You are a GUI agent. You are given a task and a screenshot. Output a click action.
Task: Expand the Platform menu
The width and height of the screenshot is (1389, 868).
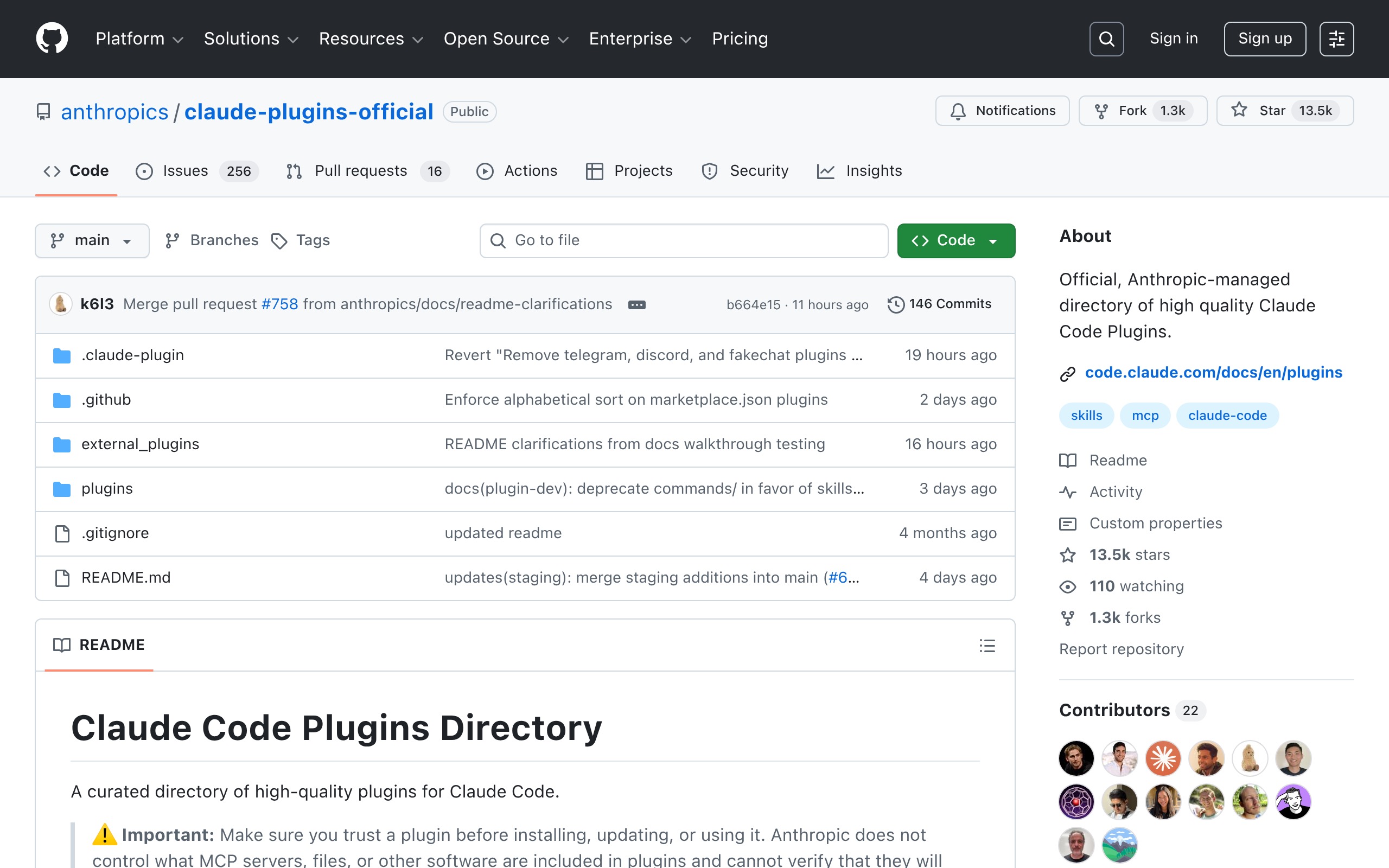pos(138,39)
